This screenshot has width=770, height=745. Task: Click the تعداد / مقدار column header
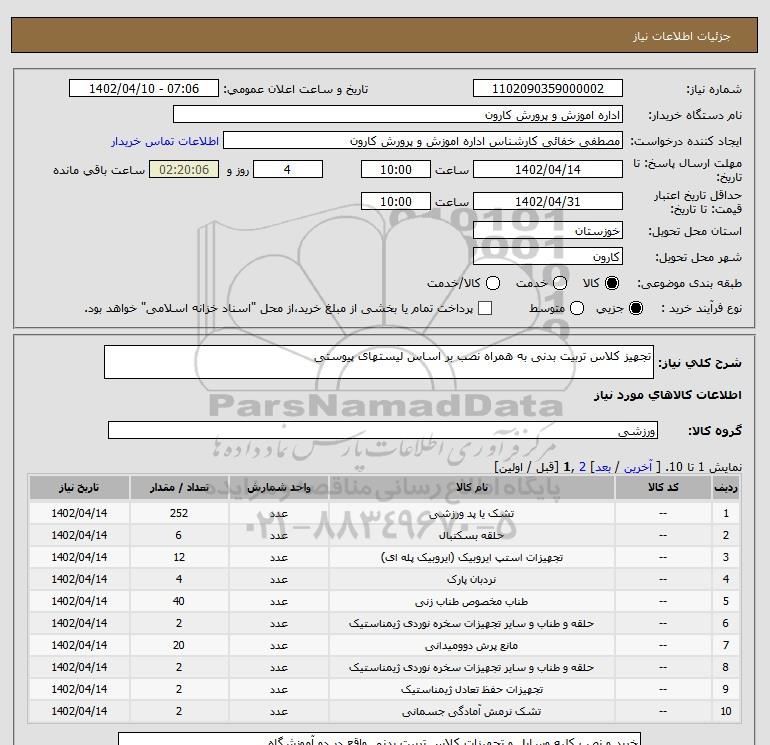pyautogui.click(x=179, y=487)
